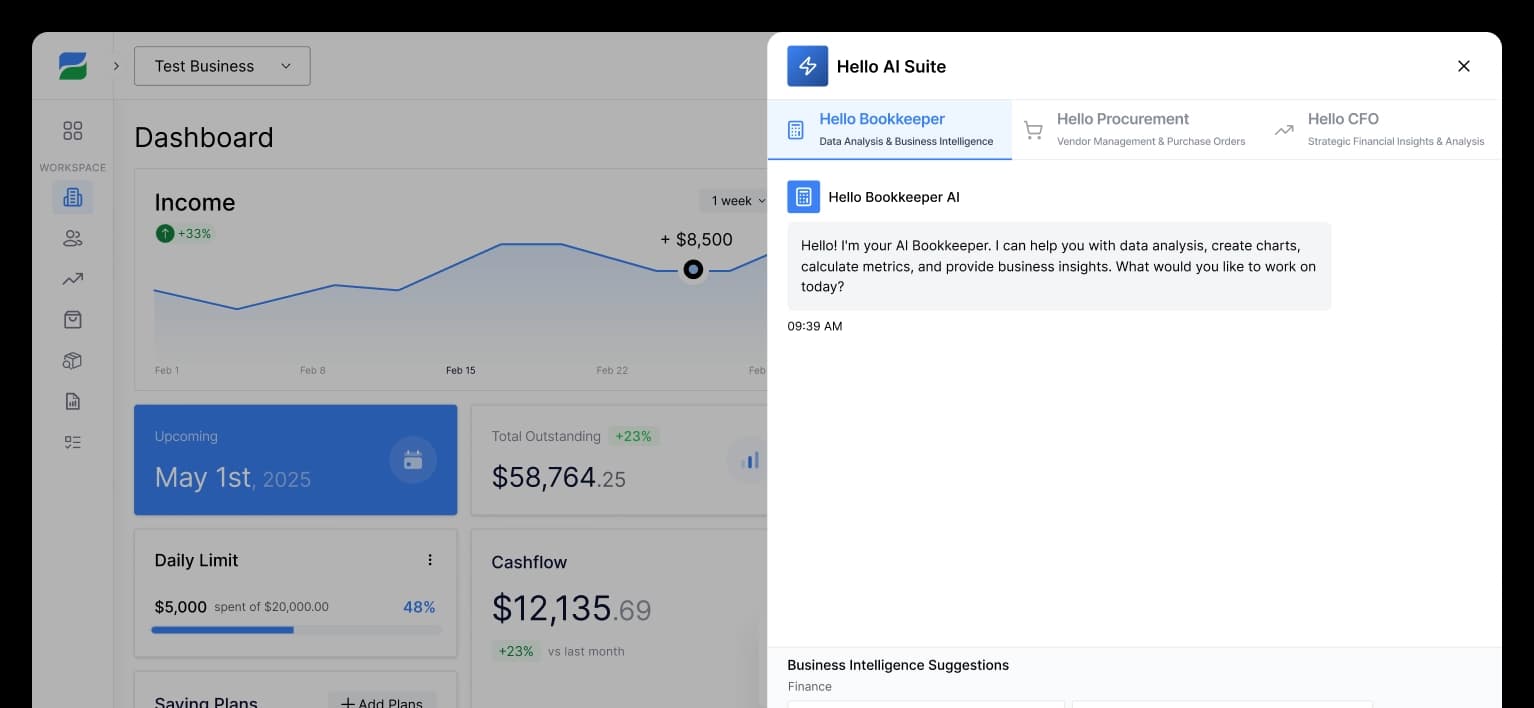
Task: Select the Workspace business icon in sidebar
Action: (x=72, y=197)
